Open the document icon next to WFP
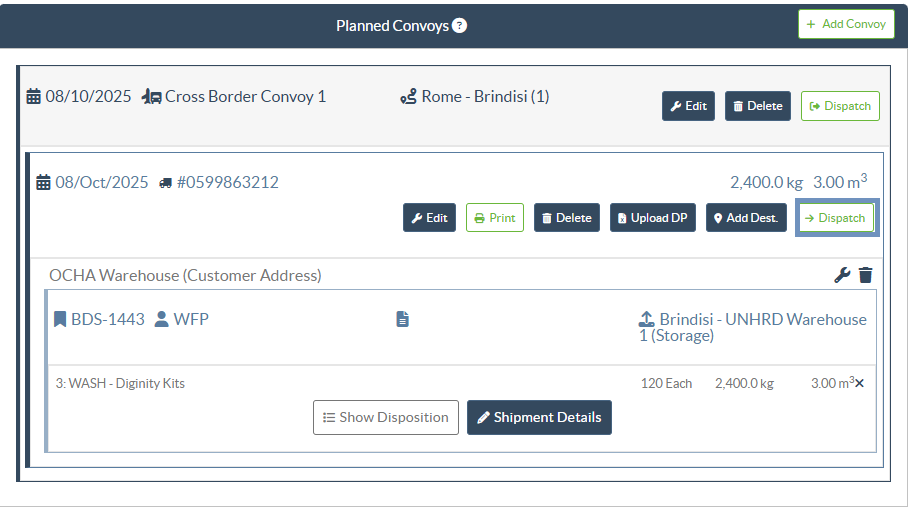 (402, 319)
